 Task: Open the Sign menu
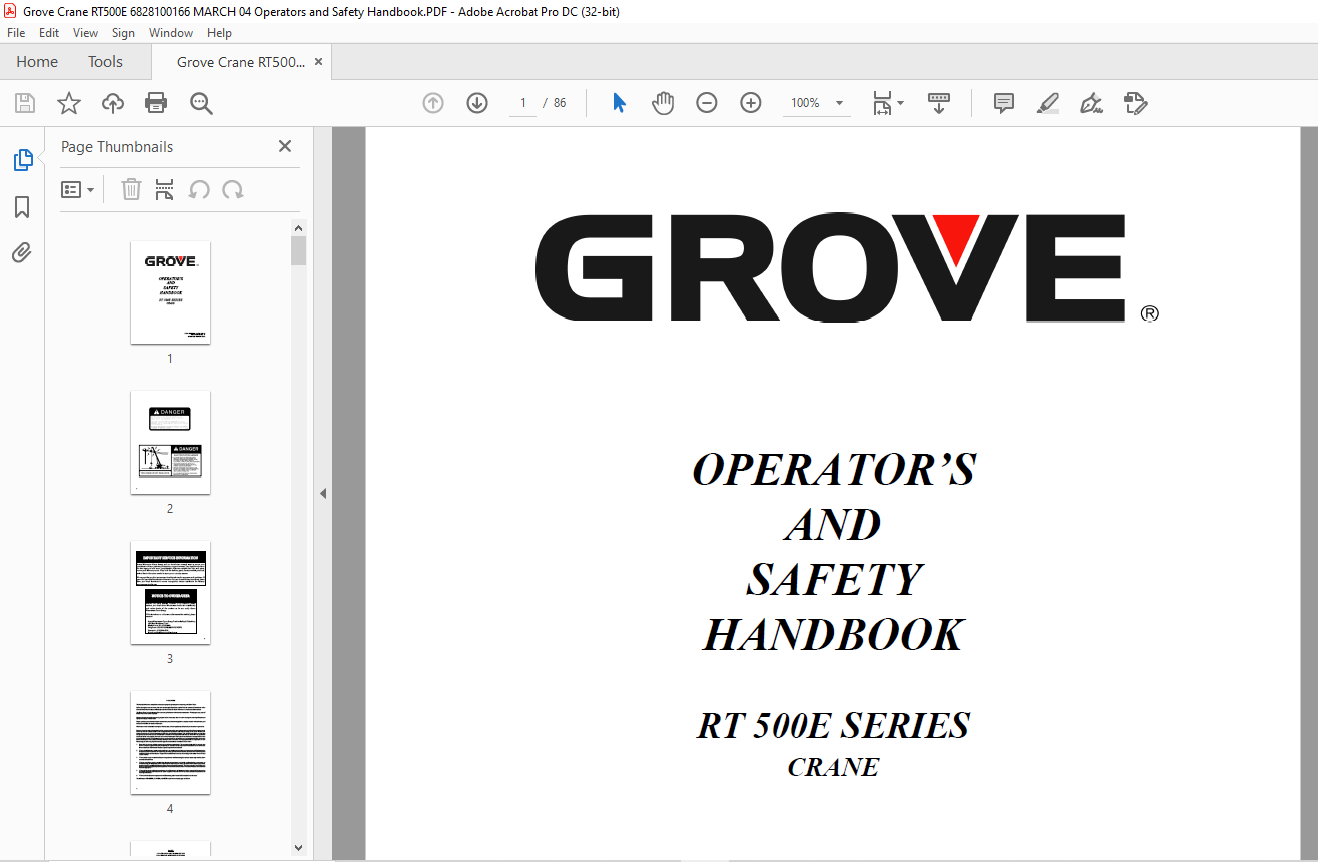123,33
